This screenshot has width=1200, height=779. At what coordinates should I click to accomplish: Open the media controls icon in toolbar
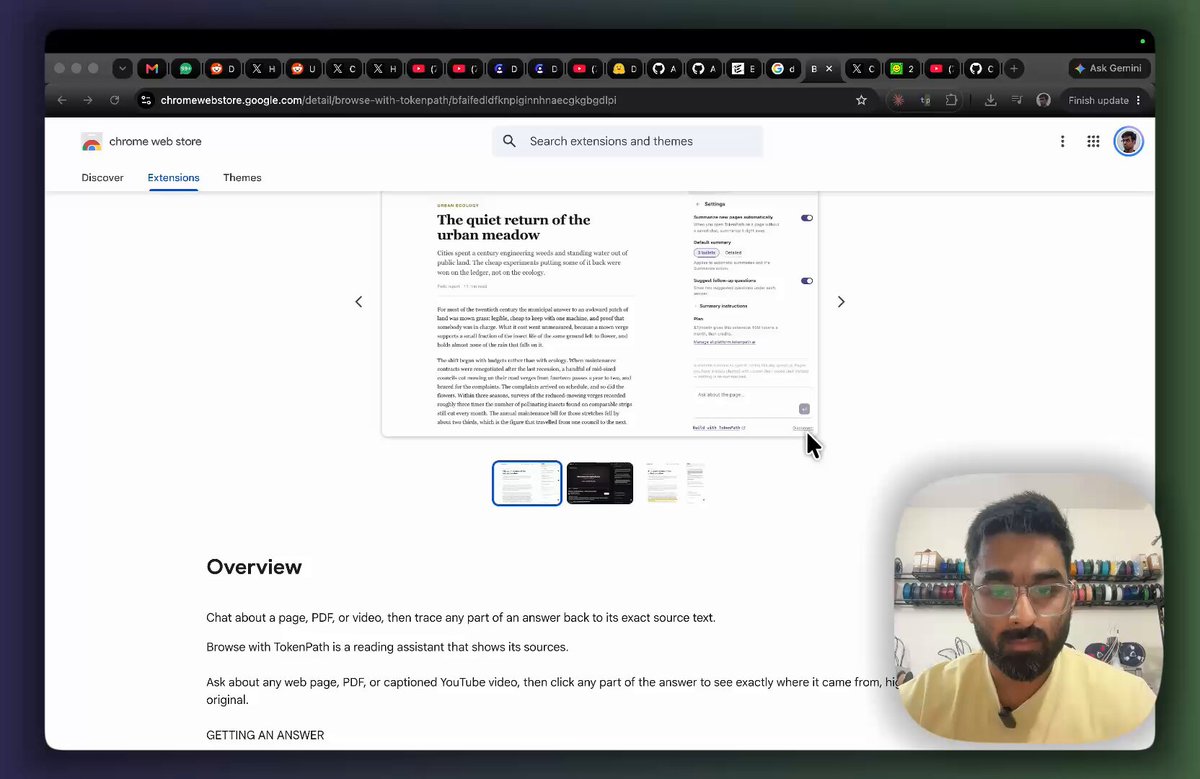coord(1017,100)
